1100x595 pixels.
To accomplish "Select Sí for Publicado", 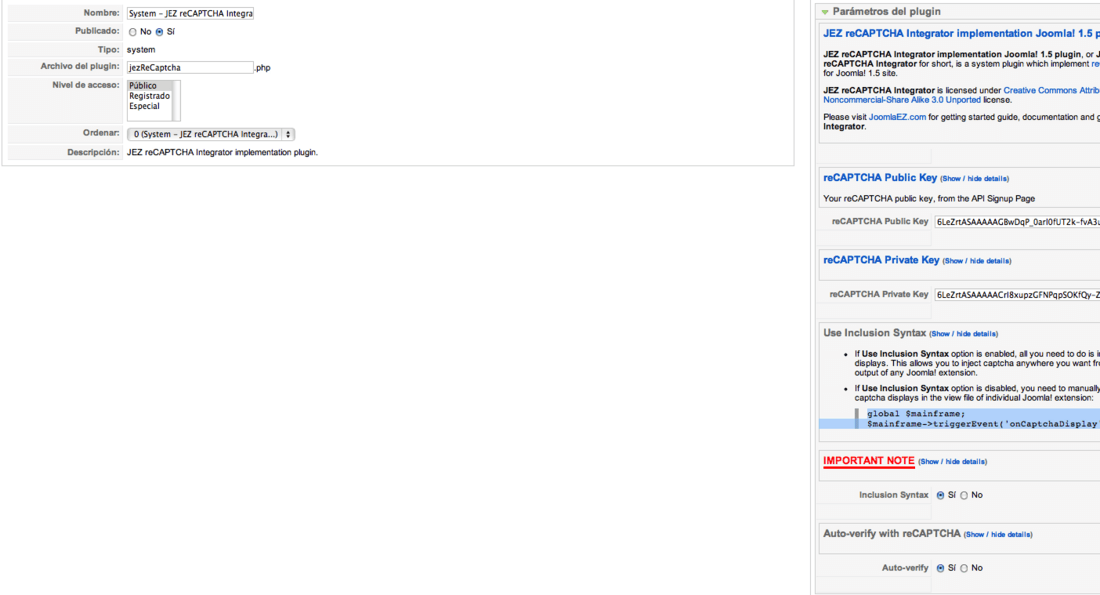I will [159, 32].
